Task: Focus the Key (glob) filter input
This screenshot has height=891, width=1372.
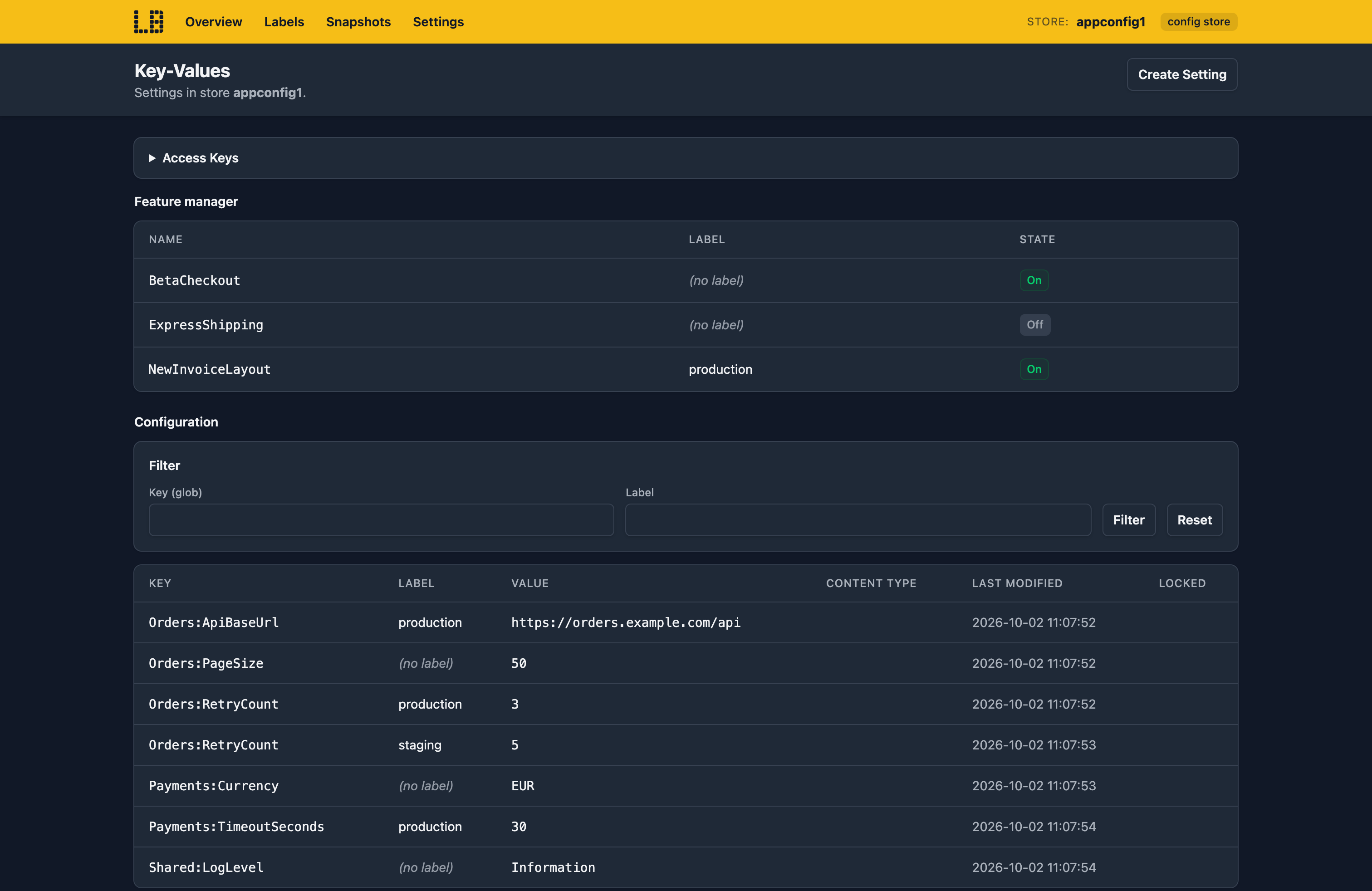Action: pos(381,520)
